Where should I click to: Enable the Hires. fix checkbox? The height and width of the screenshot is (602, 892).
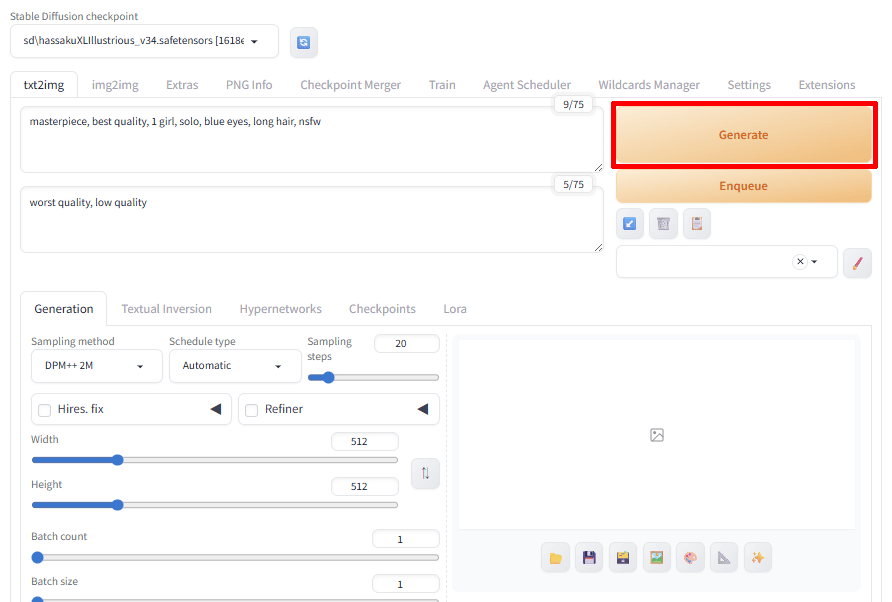point(45,410)
